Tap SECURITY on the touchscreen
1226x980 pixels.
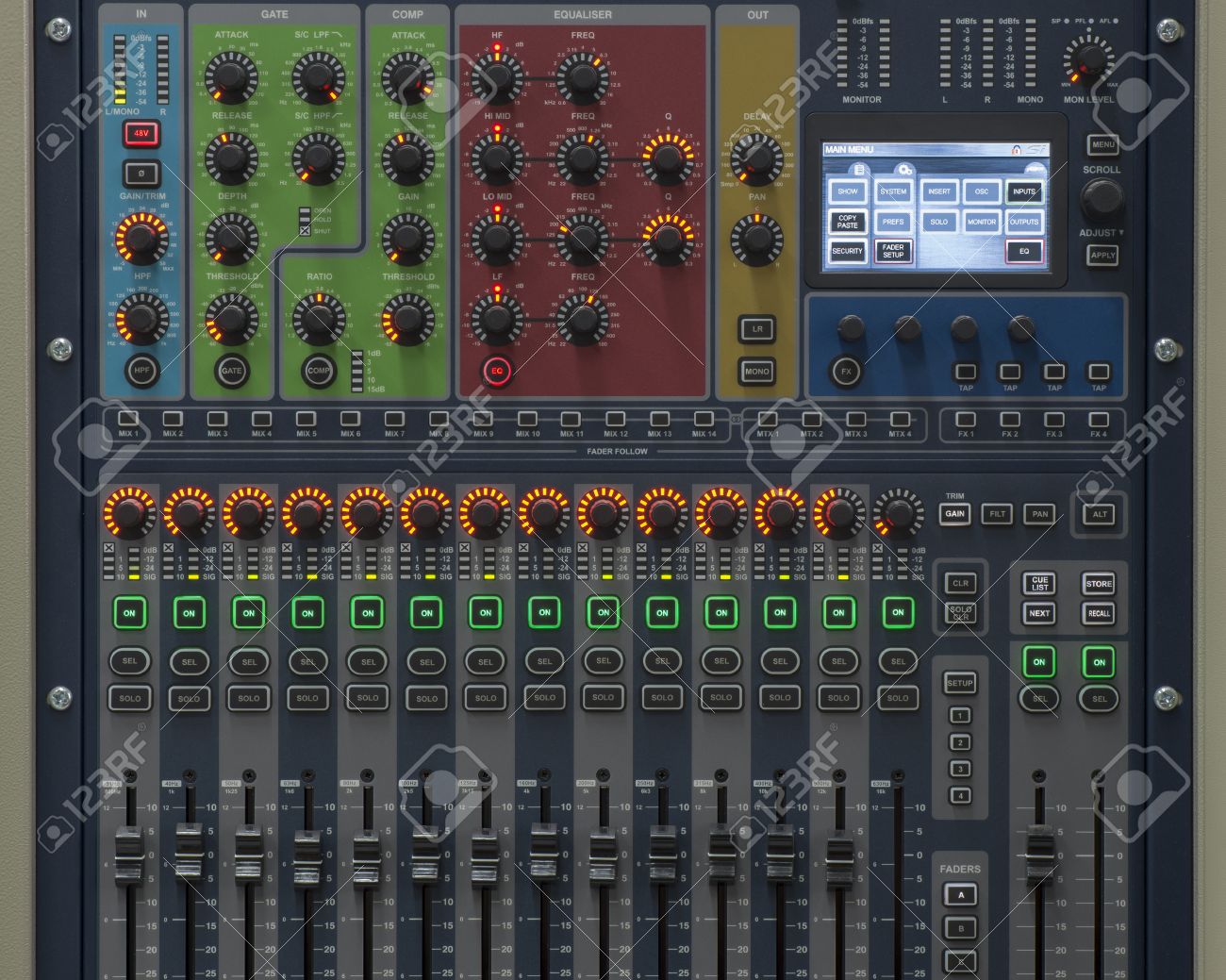click(x=848, y=251)
